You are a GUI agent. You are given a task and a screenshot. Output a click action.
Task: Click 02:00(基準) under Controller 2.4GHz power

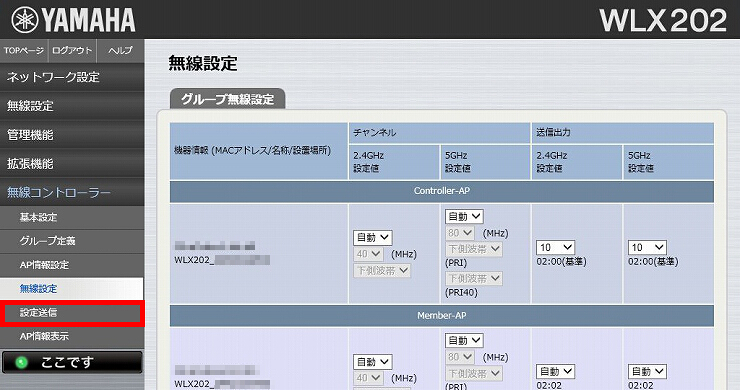tap(561, 262)
